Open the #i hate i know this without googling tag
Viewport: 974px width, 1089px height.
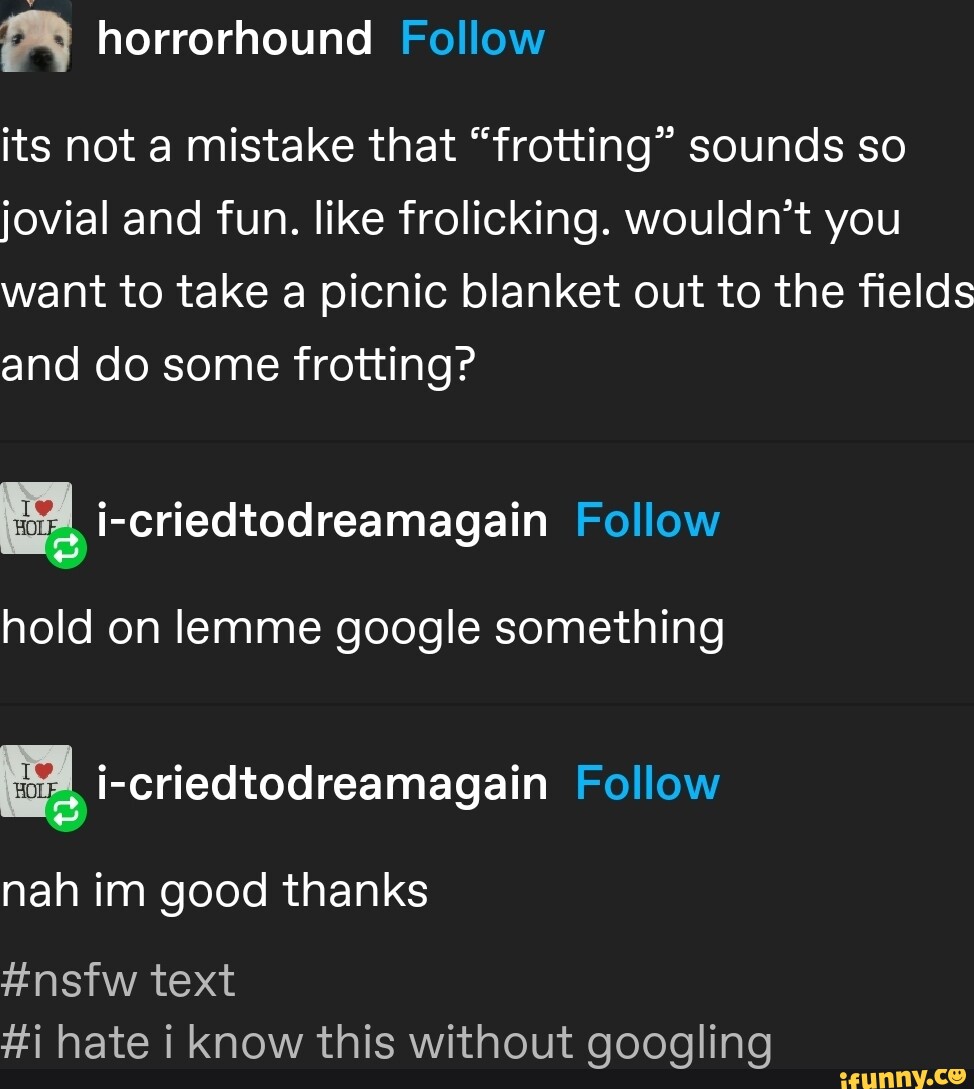(386, 1042)
